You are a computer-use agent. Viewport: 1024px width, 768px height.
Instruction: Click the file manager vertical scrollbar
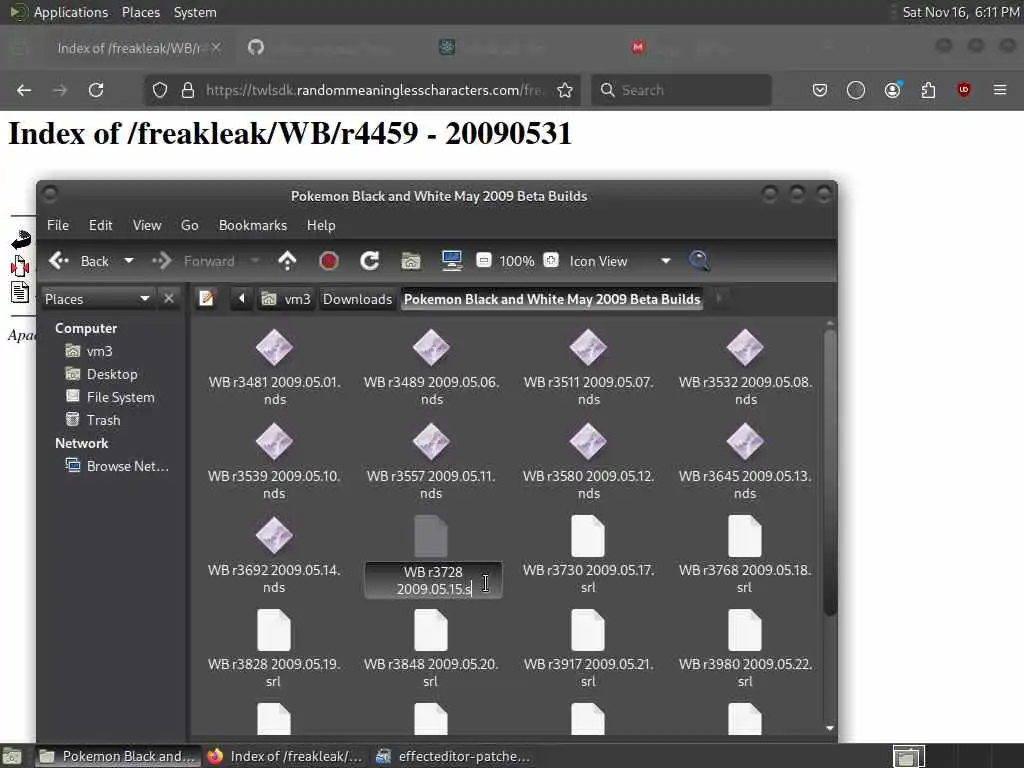(x=830, y=473)
